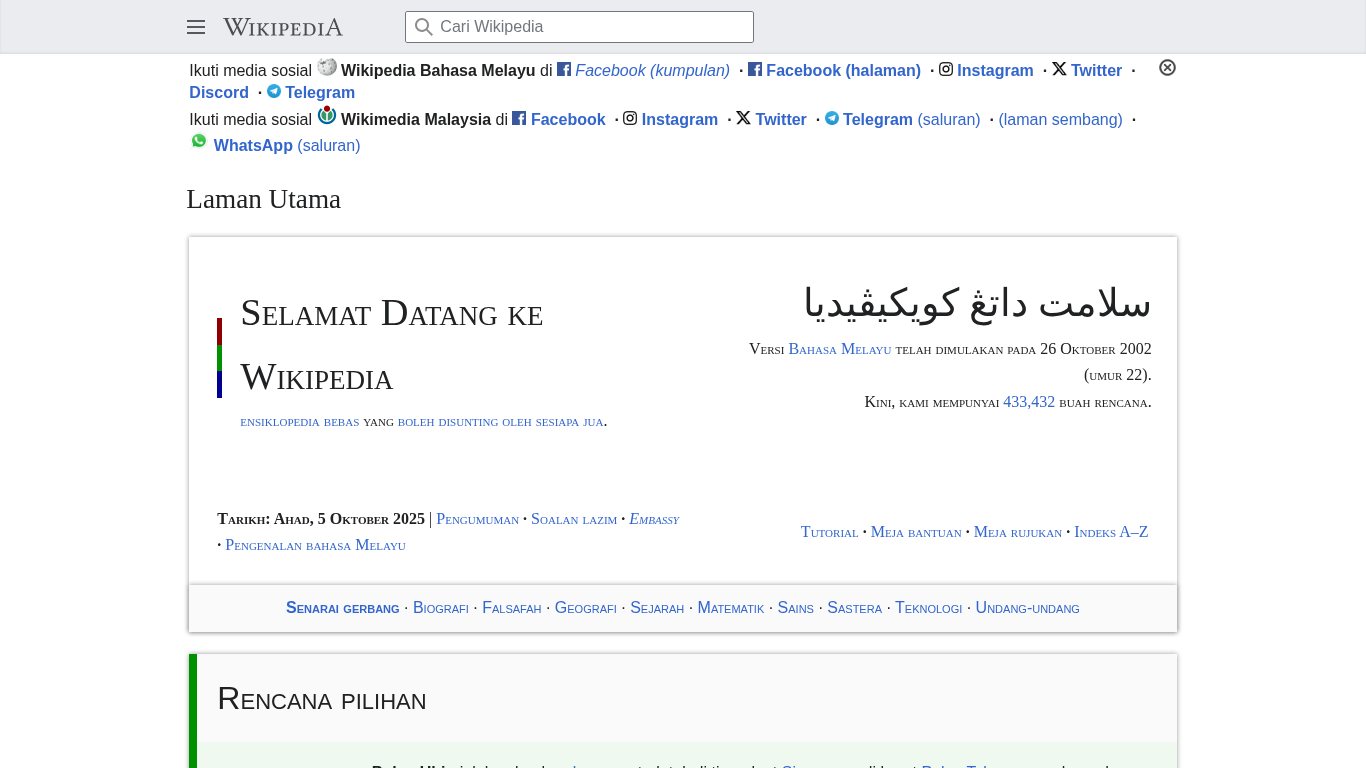Click the Instagram icon for Wikimedia Malaysia
Screen dimensions: 1366x768
click(x=630, y=118)
